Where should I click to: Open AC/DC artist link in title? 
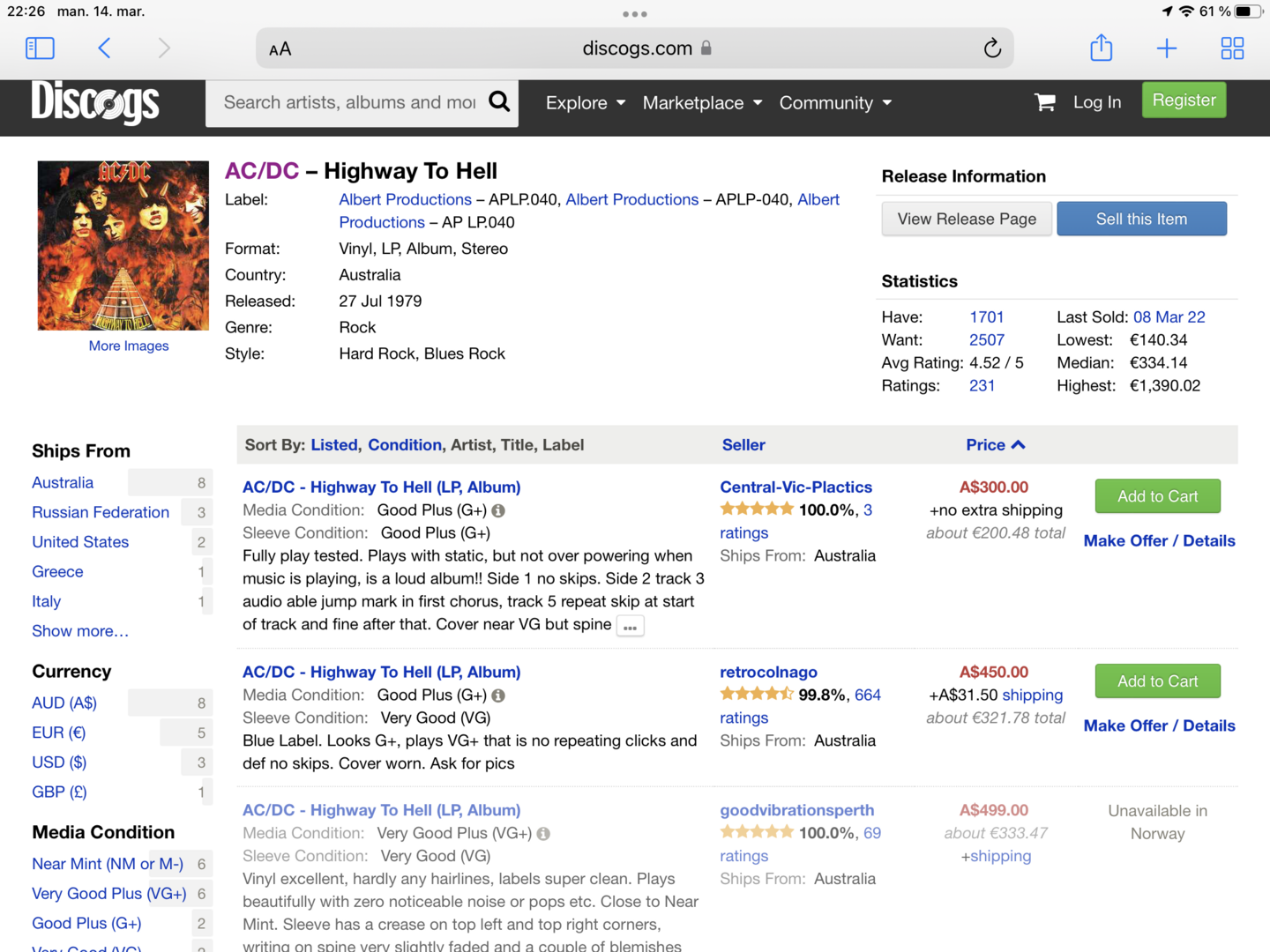[262, 171]
